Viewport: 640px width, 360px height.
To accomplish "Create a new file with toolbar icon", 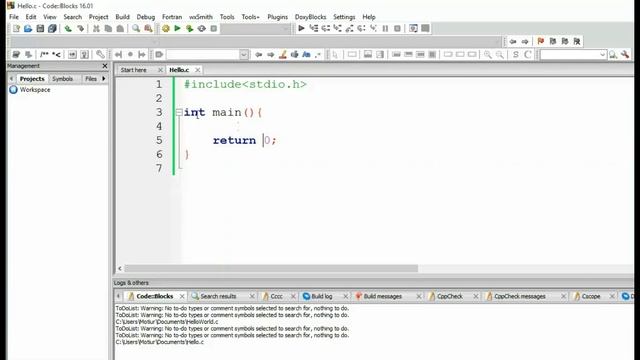I will point(16,29).
